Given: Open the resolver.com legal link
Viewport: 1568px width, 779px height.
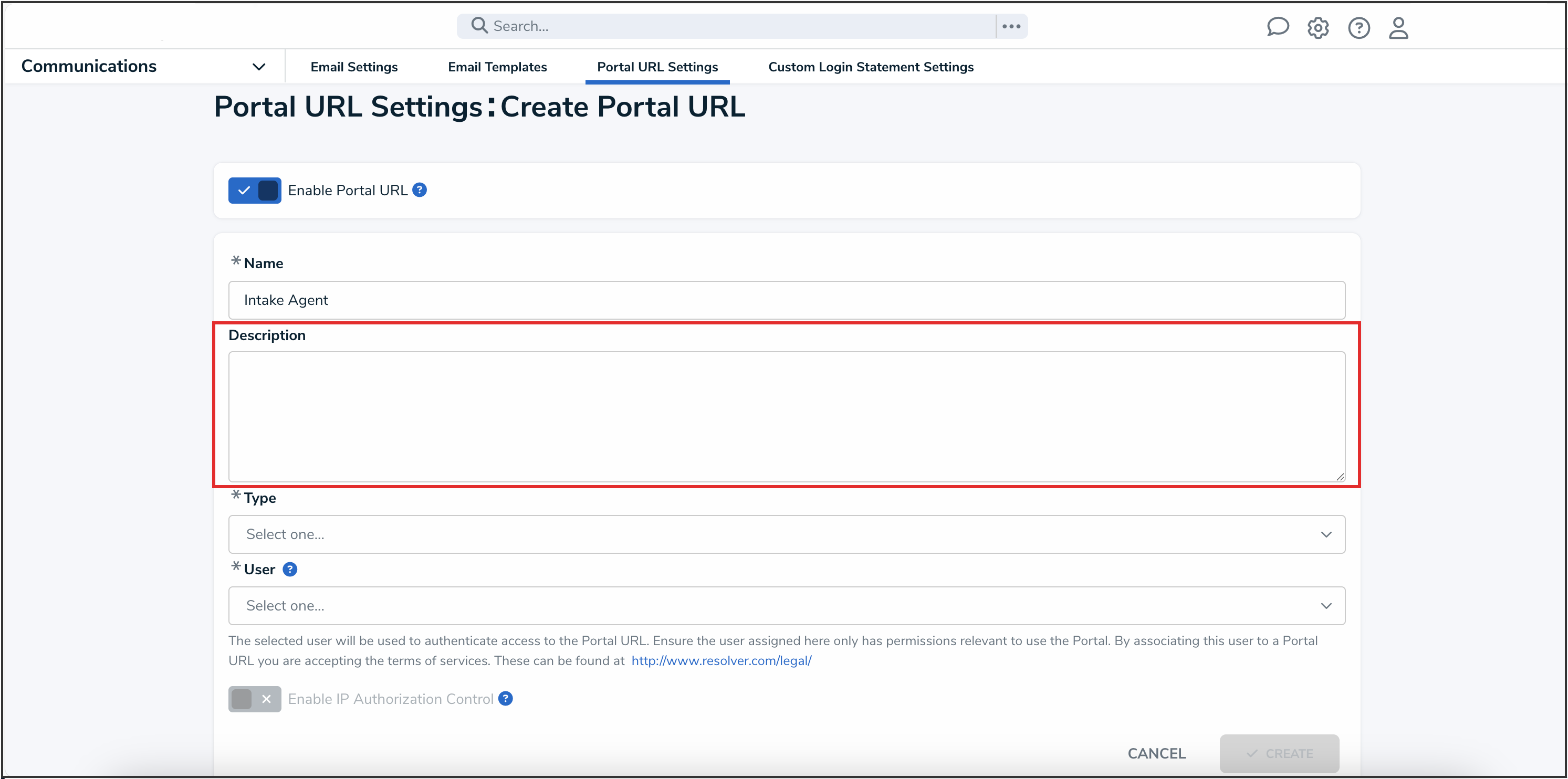Looking at the screenshot, I should point(722,660).
